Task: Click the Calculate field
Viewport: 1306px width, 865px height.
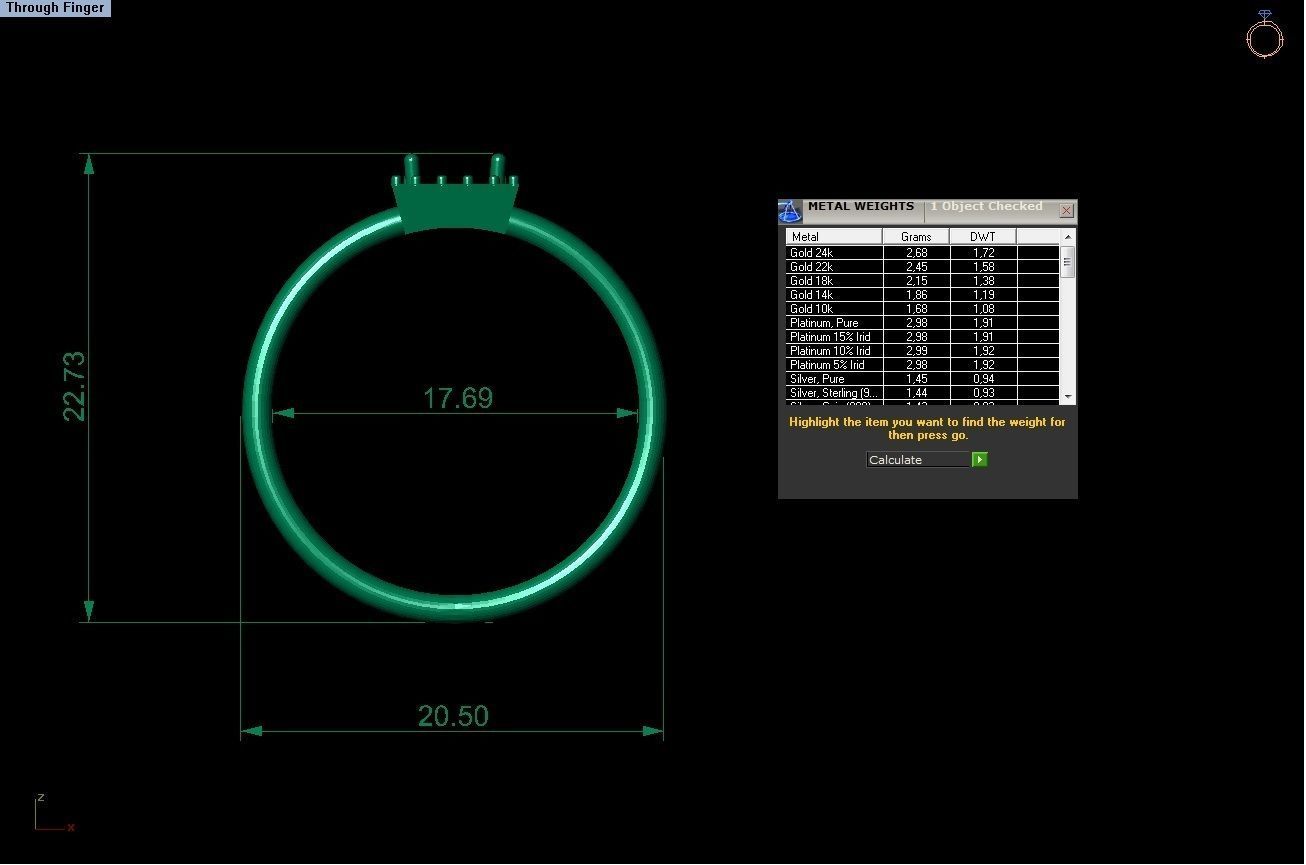Action: tap(918, 460)
